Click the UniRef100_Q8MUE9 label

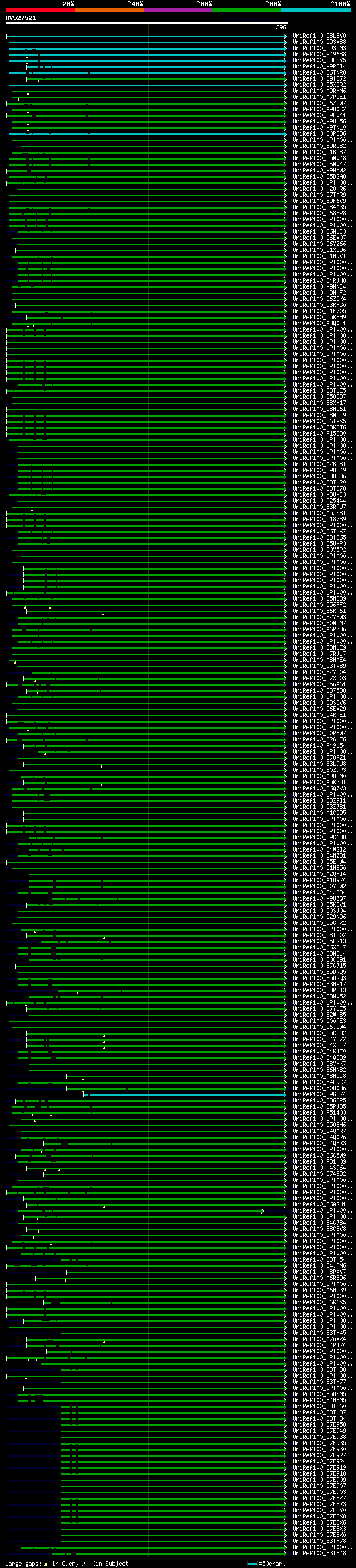[319, 647]
